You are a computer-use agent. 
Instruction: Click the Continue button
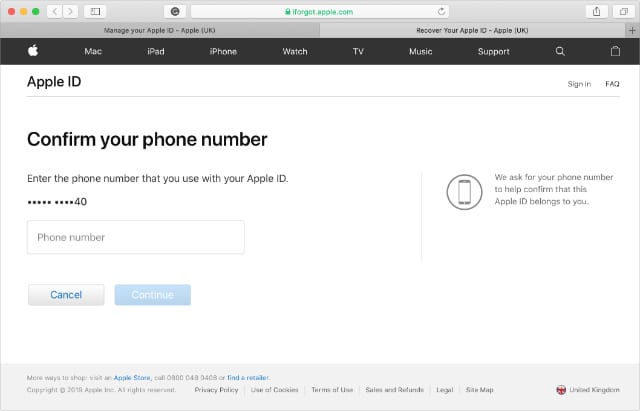(x=153, y=295)
